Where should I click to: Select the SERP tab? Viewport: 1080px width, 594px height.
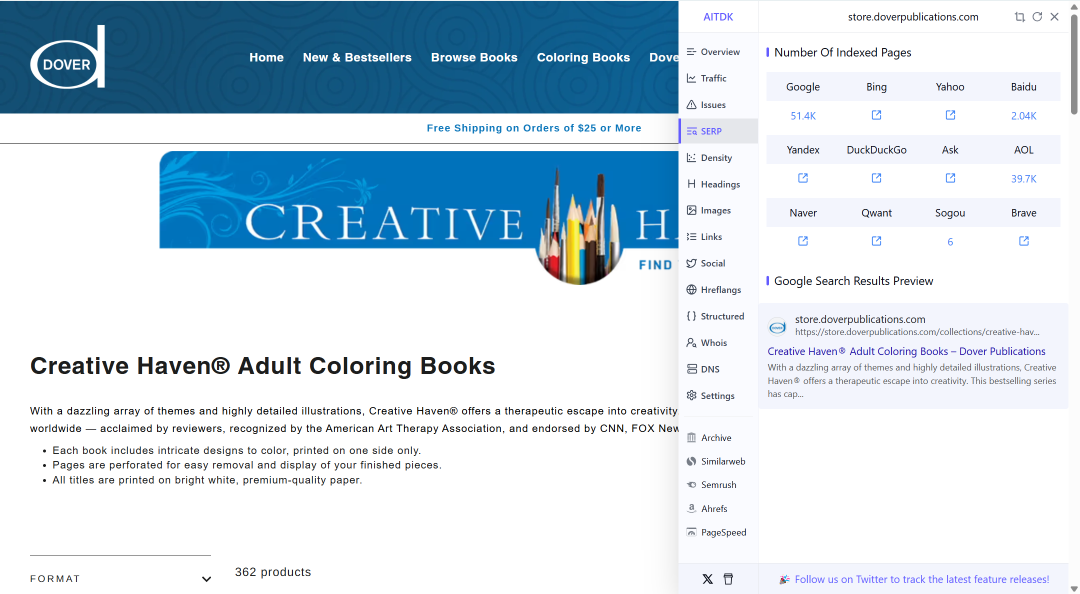(x=718, y=131)
